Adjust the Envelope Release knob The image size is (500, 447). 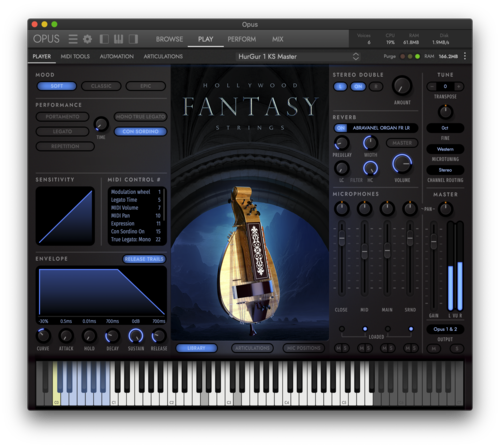pos(159,336)
